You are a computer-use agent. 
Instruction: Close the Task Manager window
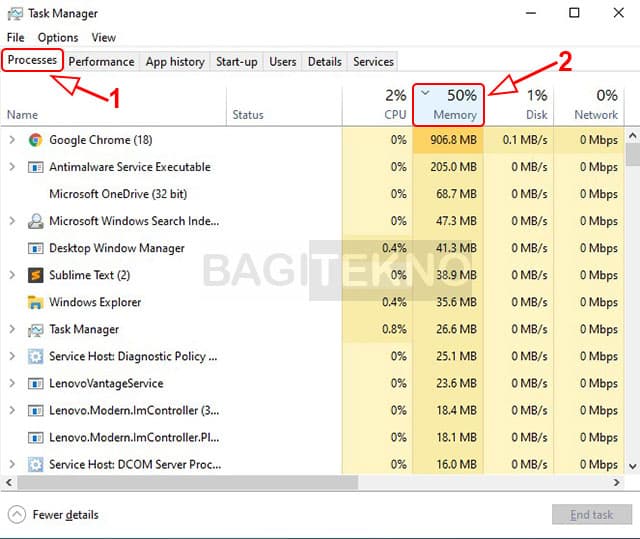(x=619, y=13)
